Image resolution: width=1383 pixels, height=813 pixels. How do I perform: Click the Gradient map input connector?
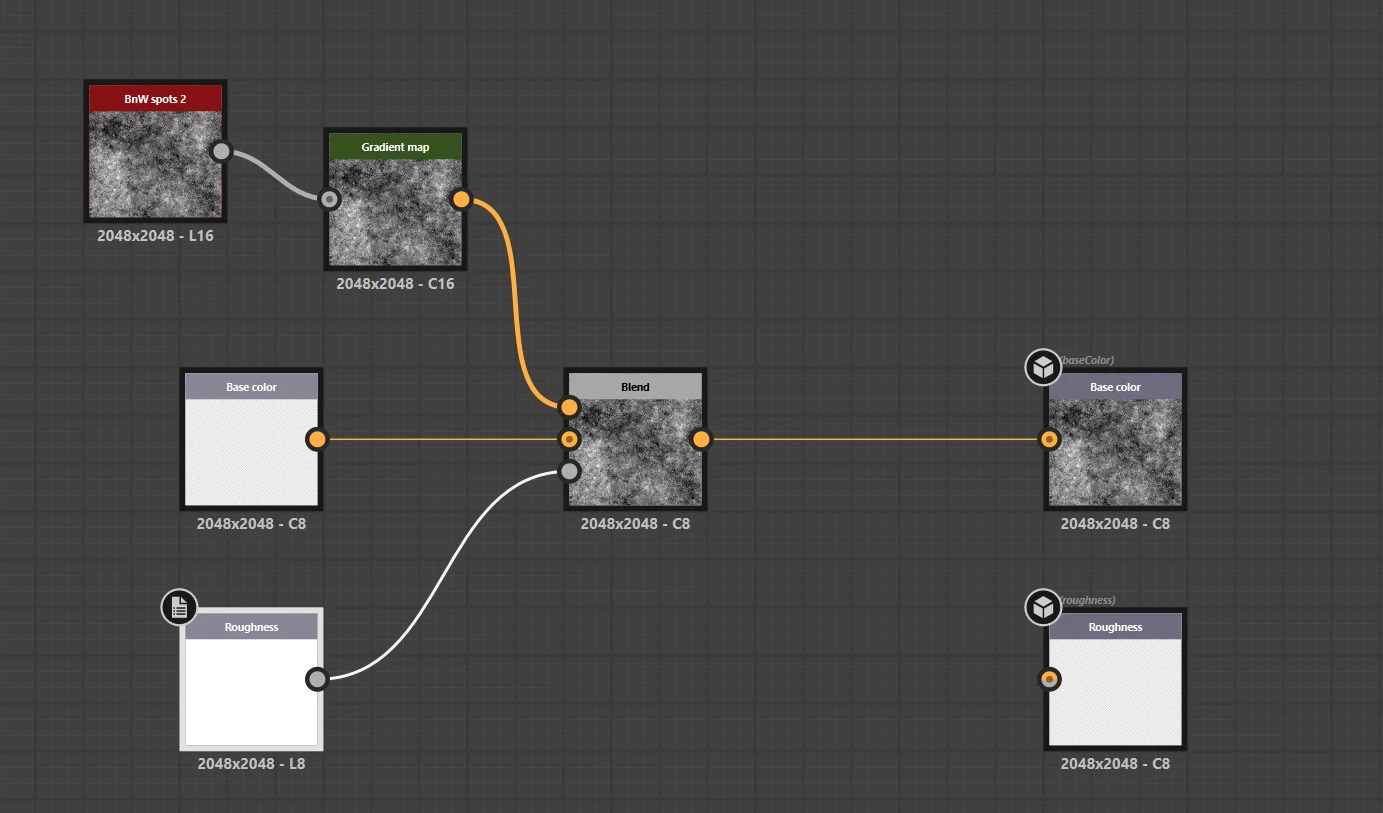tap(329, 199)
